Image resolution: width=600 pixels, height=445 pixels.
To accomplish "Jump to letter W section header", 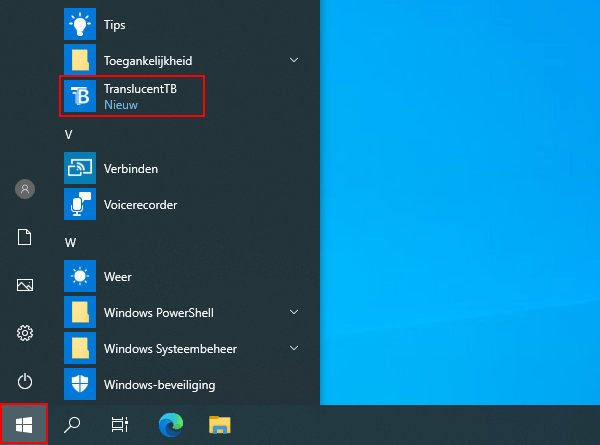I will [70, 243].
